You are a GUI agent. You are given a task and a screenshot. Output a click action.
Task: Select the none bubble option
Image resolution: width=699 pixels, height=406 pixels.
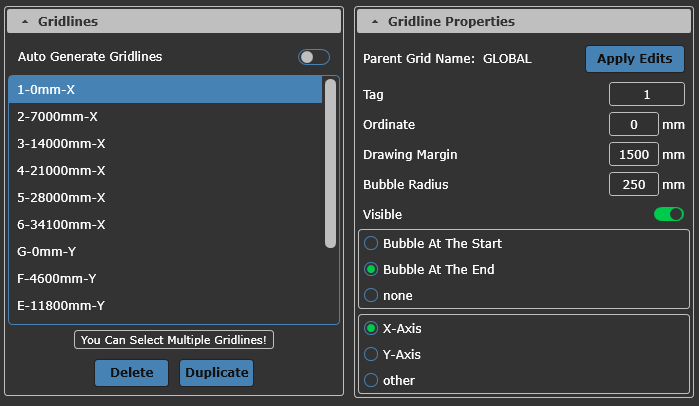[372, 295]
